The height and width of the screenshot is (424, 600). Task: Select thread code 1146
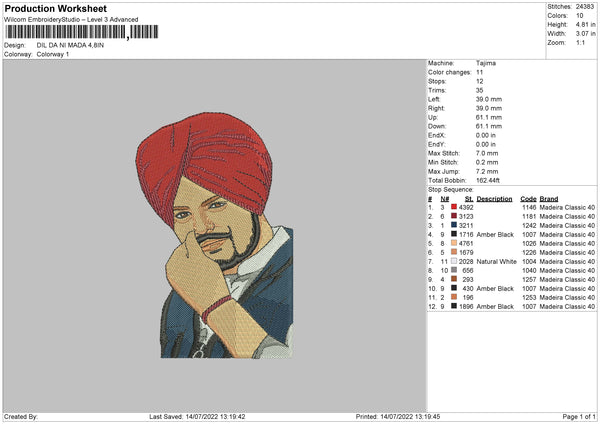pos(529,207)
